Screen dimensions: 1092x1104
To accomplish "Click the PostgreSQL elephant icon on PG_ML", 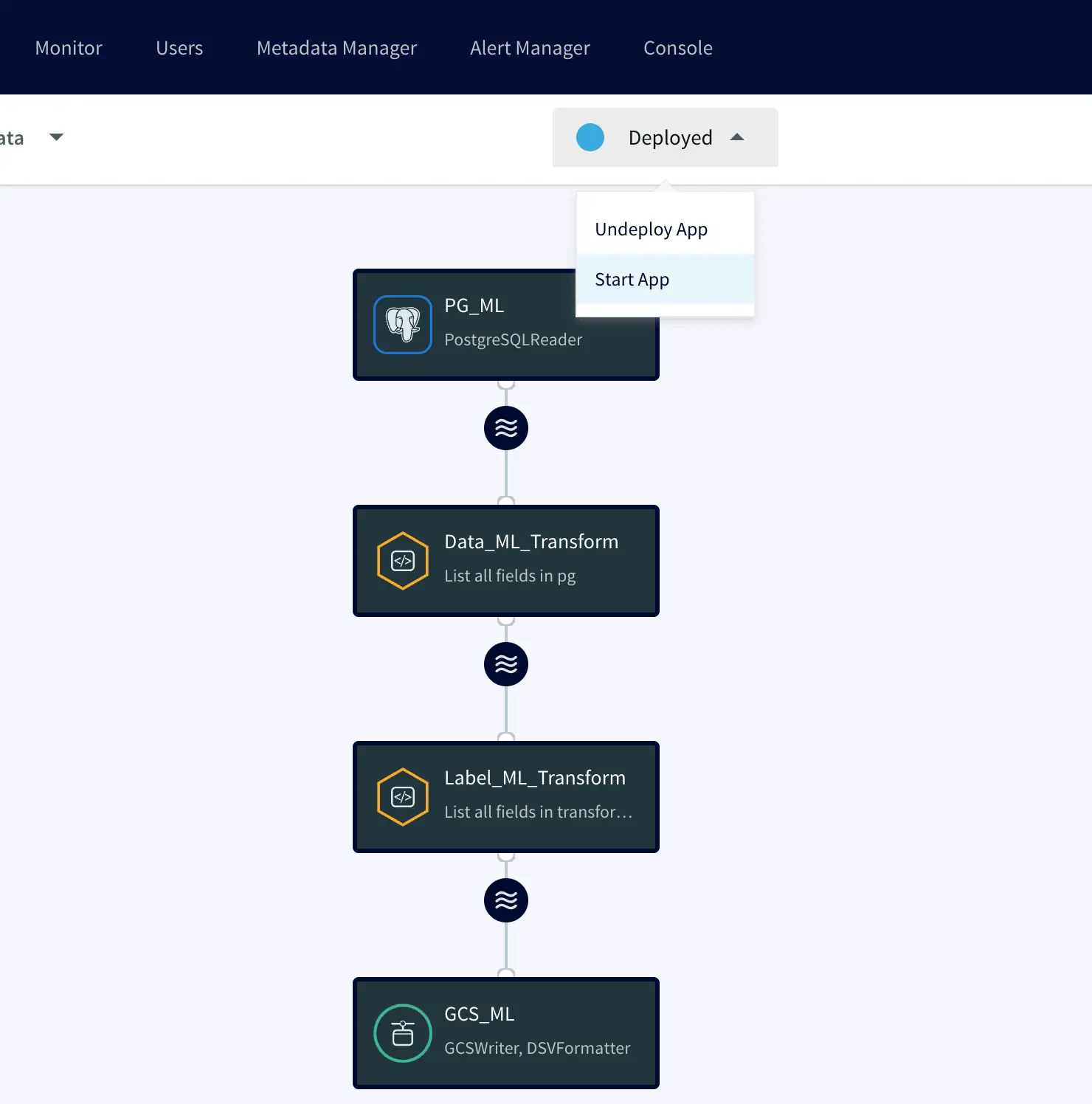I will (403, 325).
